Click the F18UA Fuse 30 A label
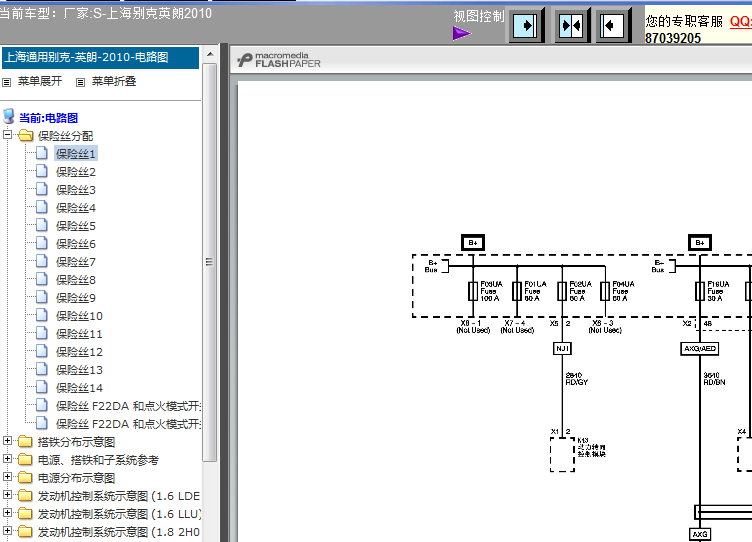This screenshot has height=542, width=752. pos(718,291)
